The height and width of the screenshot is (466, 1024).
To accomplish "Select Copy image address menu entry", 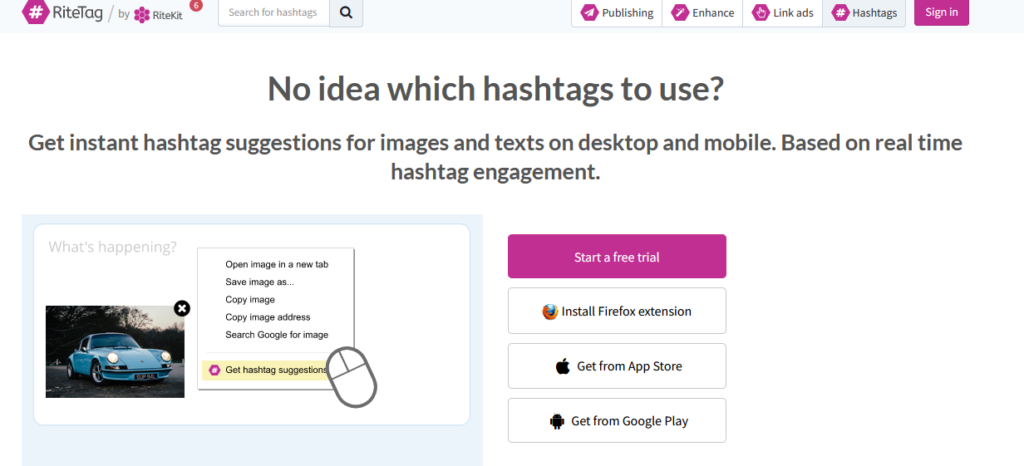I will pyautogui.click(x=268, y=317).
